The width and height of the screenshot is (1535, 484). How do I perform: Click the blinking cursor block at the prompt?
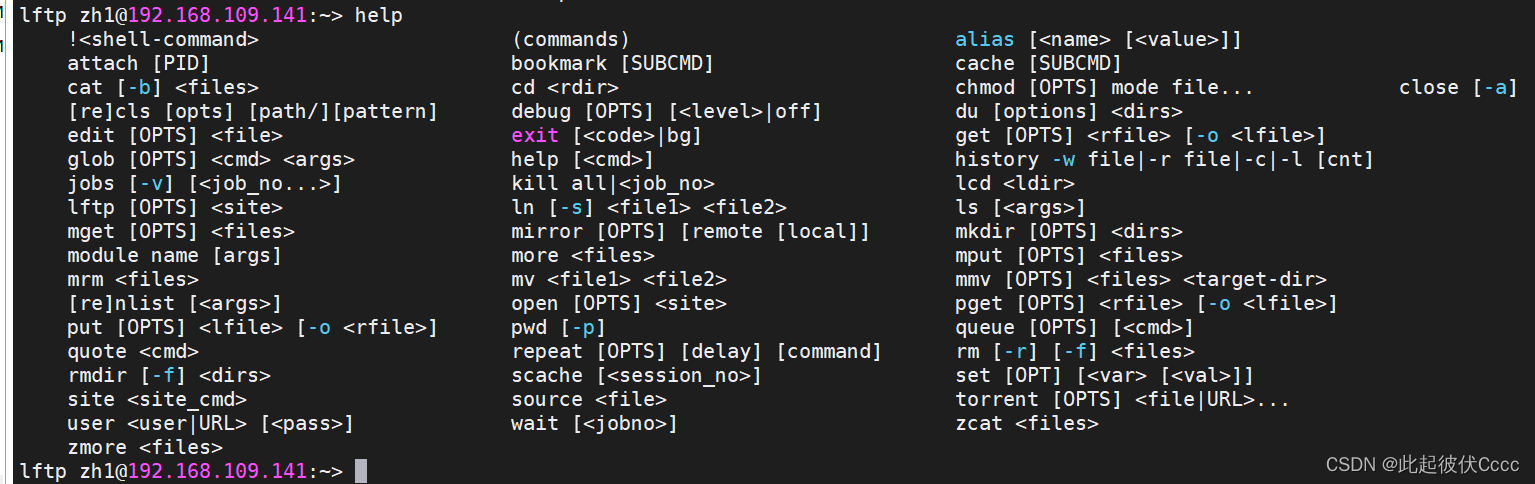(x=361, y=471)
